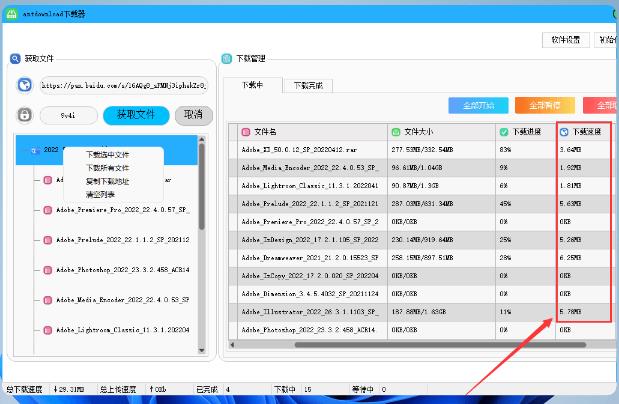Viewport: 619px width, 404px height.
Task: Click 277.53MB/332.54MB size cell
Action: [x=441, y=150]
